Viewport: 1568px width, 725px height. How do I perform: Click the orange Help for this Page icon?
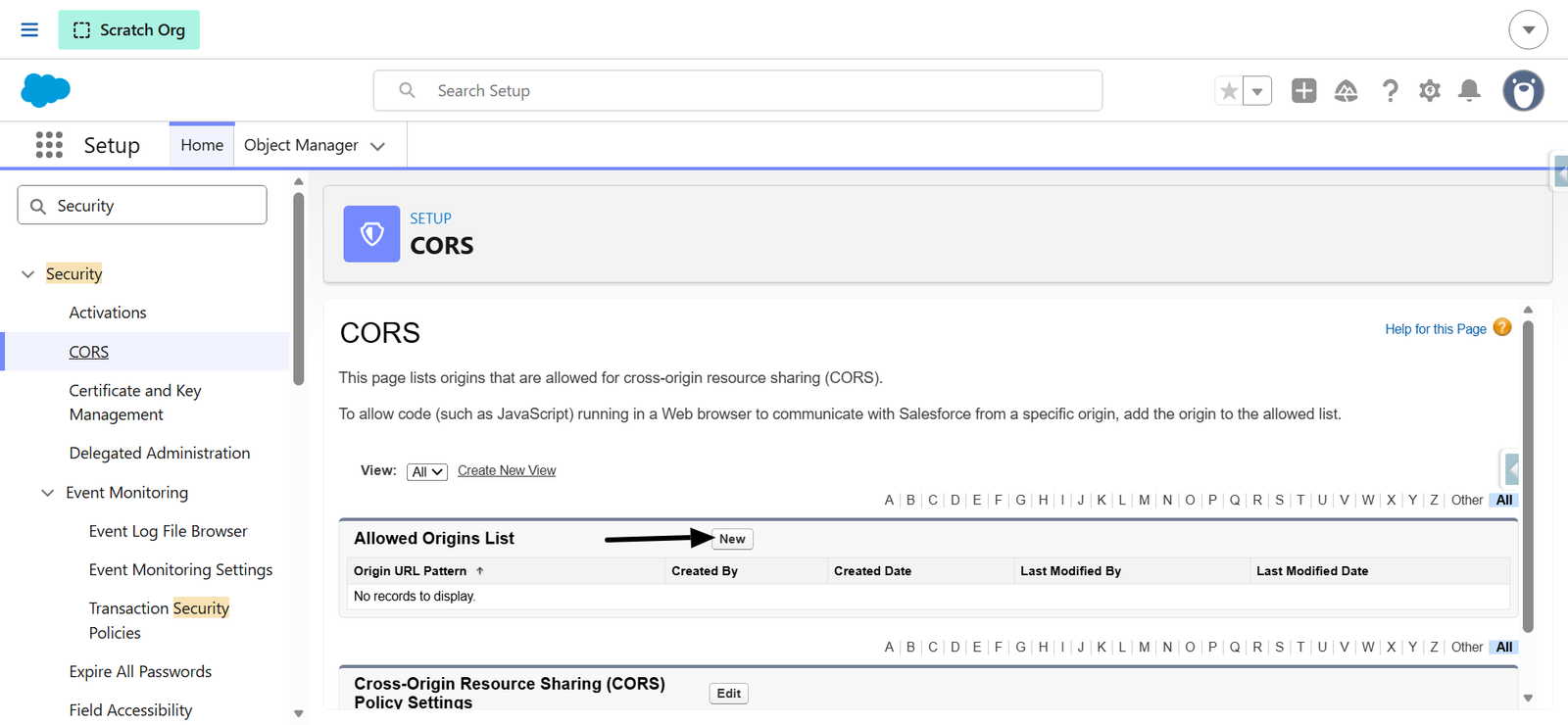[x=1502, y=327]
